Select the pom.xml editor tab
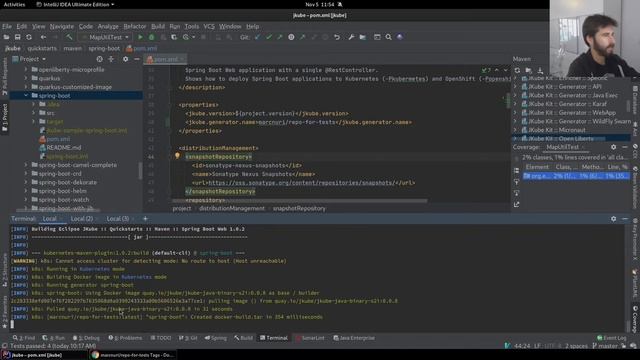The image size is (640, 360). coord(165,59)
